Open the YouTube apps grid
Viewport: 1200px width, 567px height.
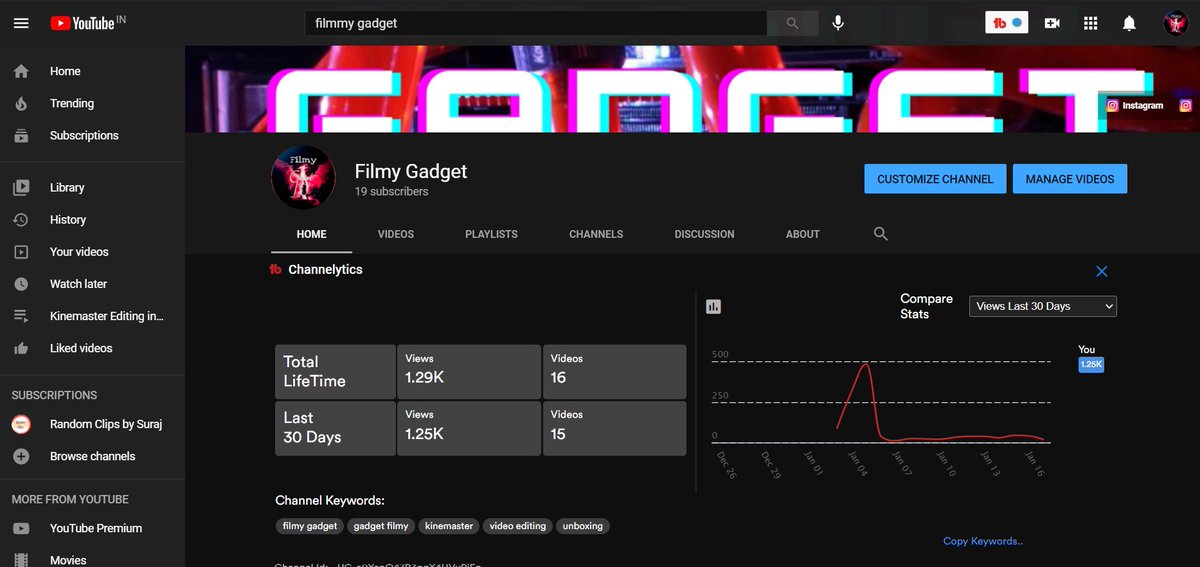pos(1091,23)
